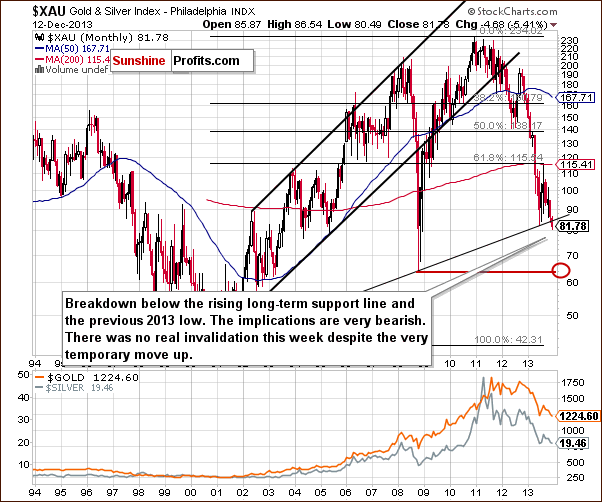Click the $XAU ticker symbol title
Image resolution: width=602 pixels, height=502 pixels.
(x=50, y=12)
